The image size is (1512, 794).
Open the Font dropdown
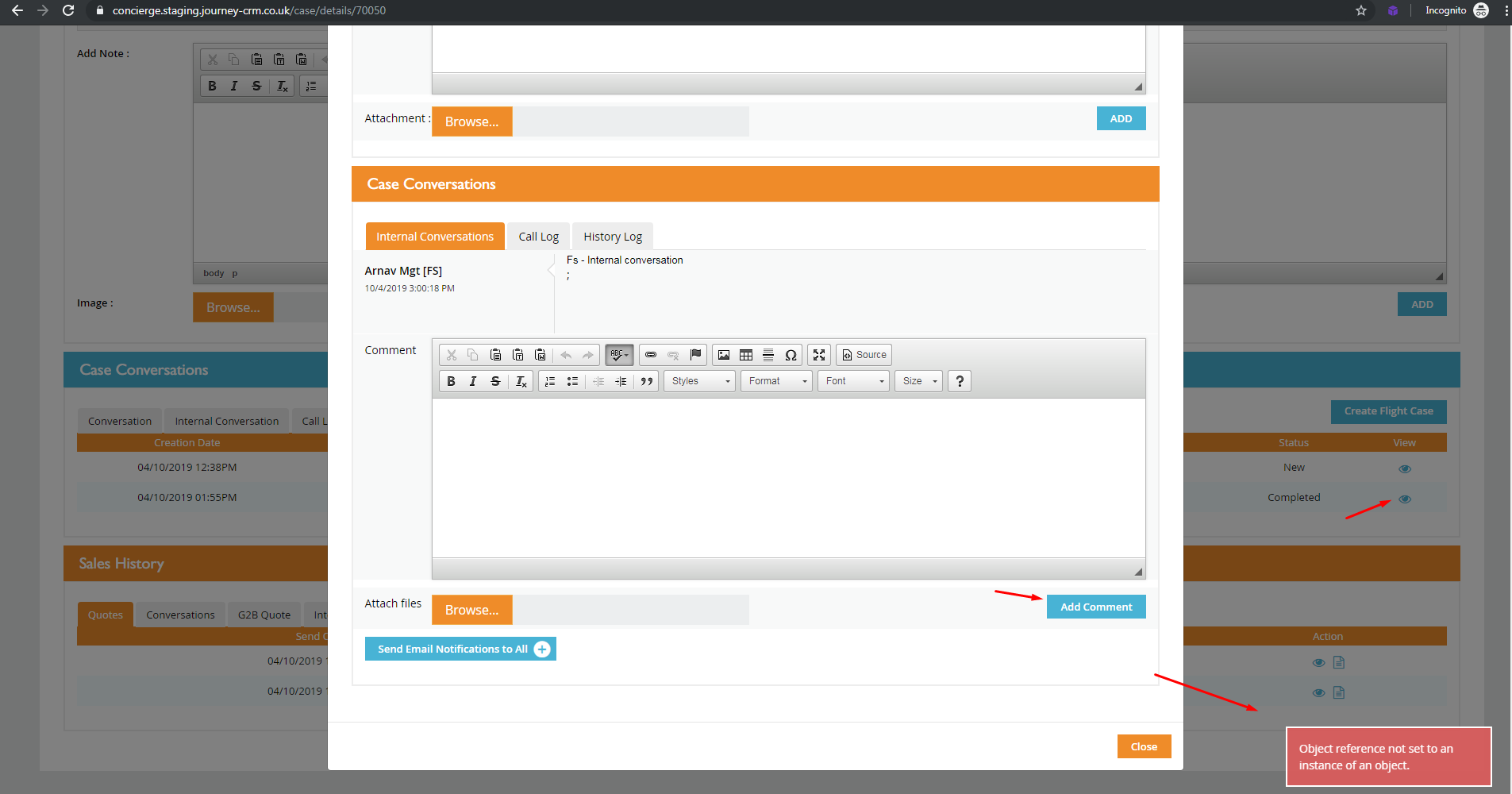click(x=853, y=381)
